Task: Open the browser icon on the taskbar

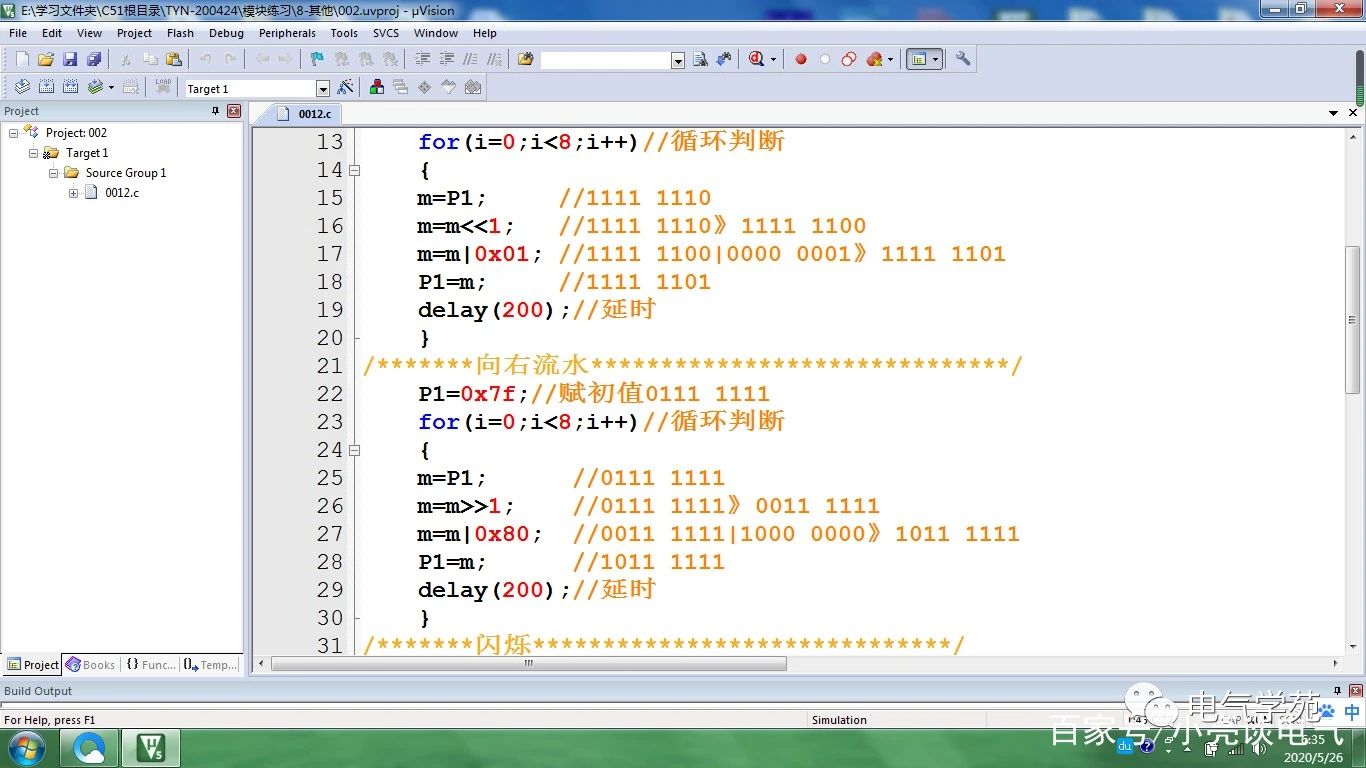Action: (89, 748)
